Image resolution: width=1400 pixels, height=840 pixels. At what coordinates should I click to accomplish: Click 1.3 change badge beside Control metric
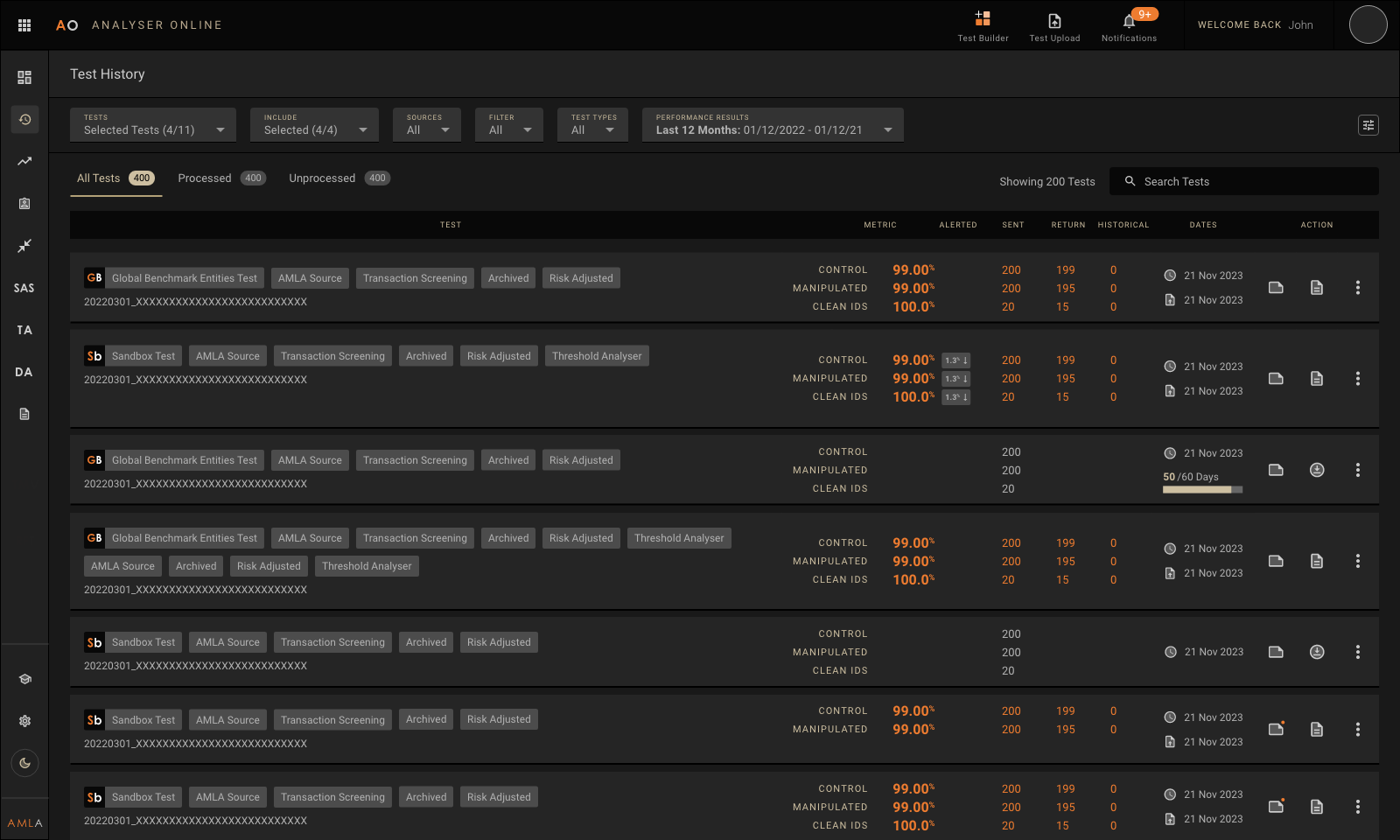pos(955,360)
